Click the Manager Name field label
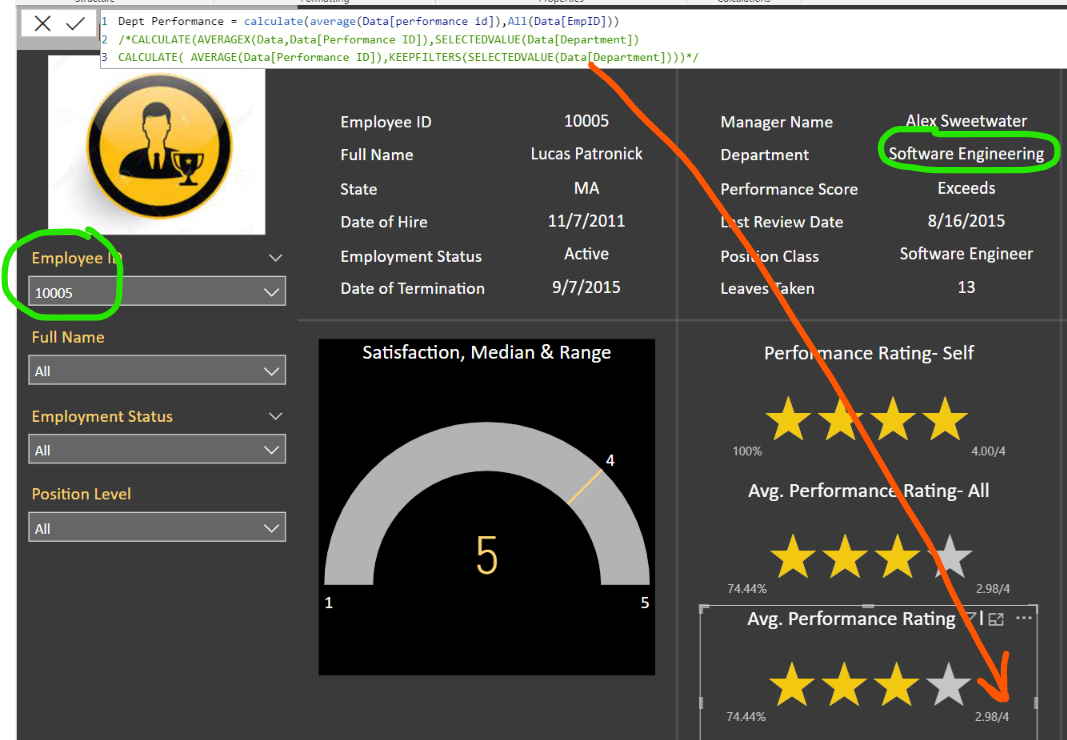Image resolution: width=1067 pixels, height=740 pixels. click(776, 122)
